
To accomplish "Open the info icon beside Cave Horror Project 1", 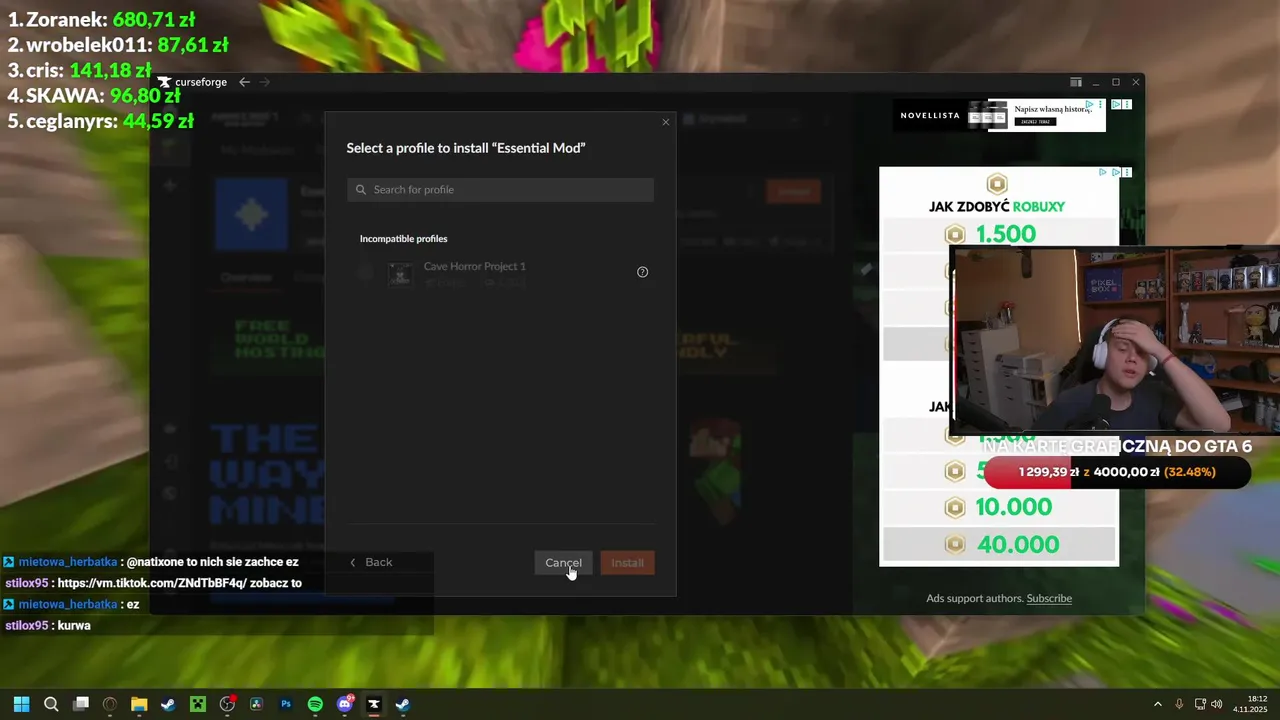I will point(643,272).
